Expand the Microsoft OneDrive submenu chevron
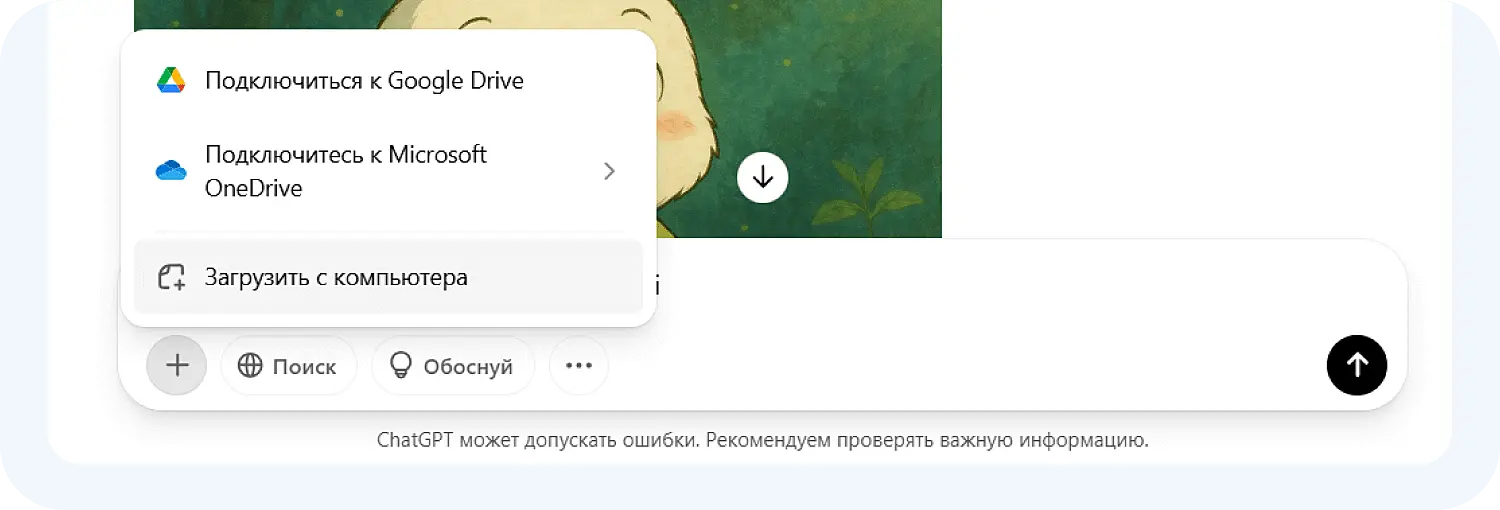The image size is (1500, 510). pyautogui.click(x=609, y=171)
